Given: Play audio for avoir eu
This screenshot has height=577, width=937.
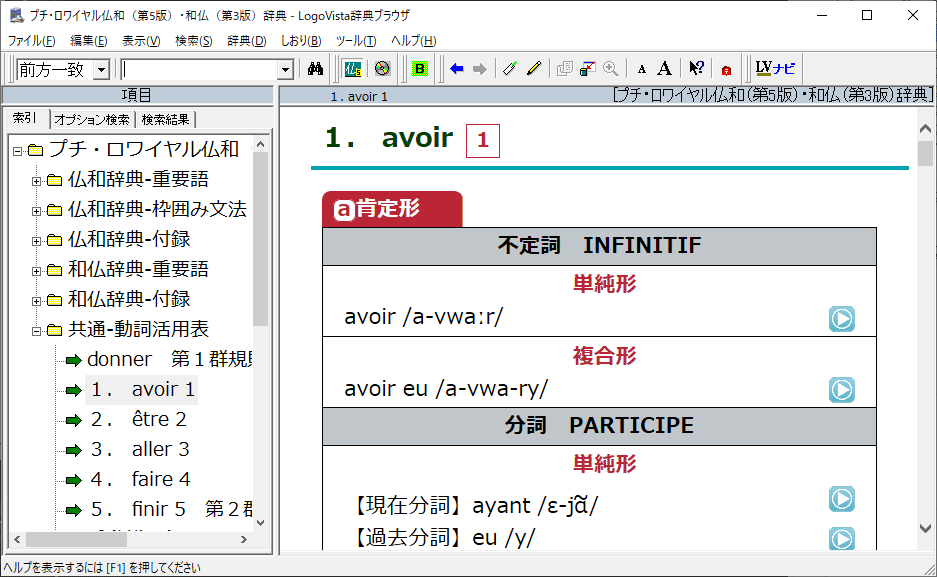Looking at the screenshot, I should 841,390.
